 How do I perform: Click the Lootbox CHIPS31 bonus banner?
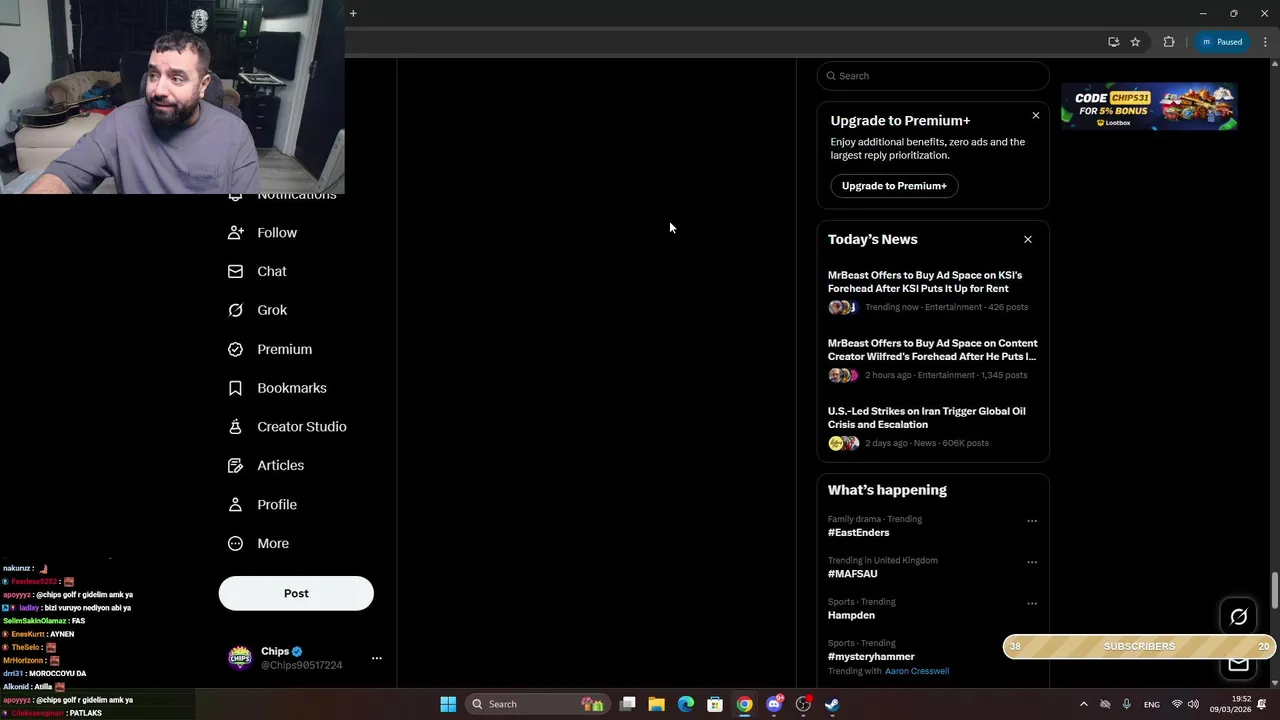coord(1149,107)
